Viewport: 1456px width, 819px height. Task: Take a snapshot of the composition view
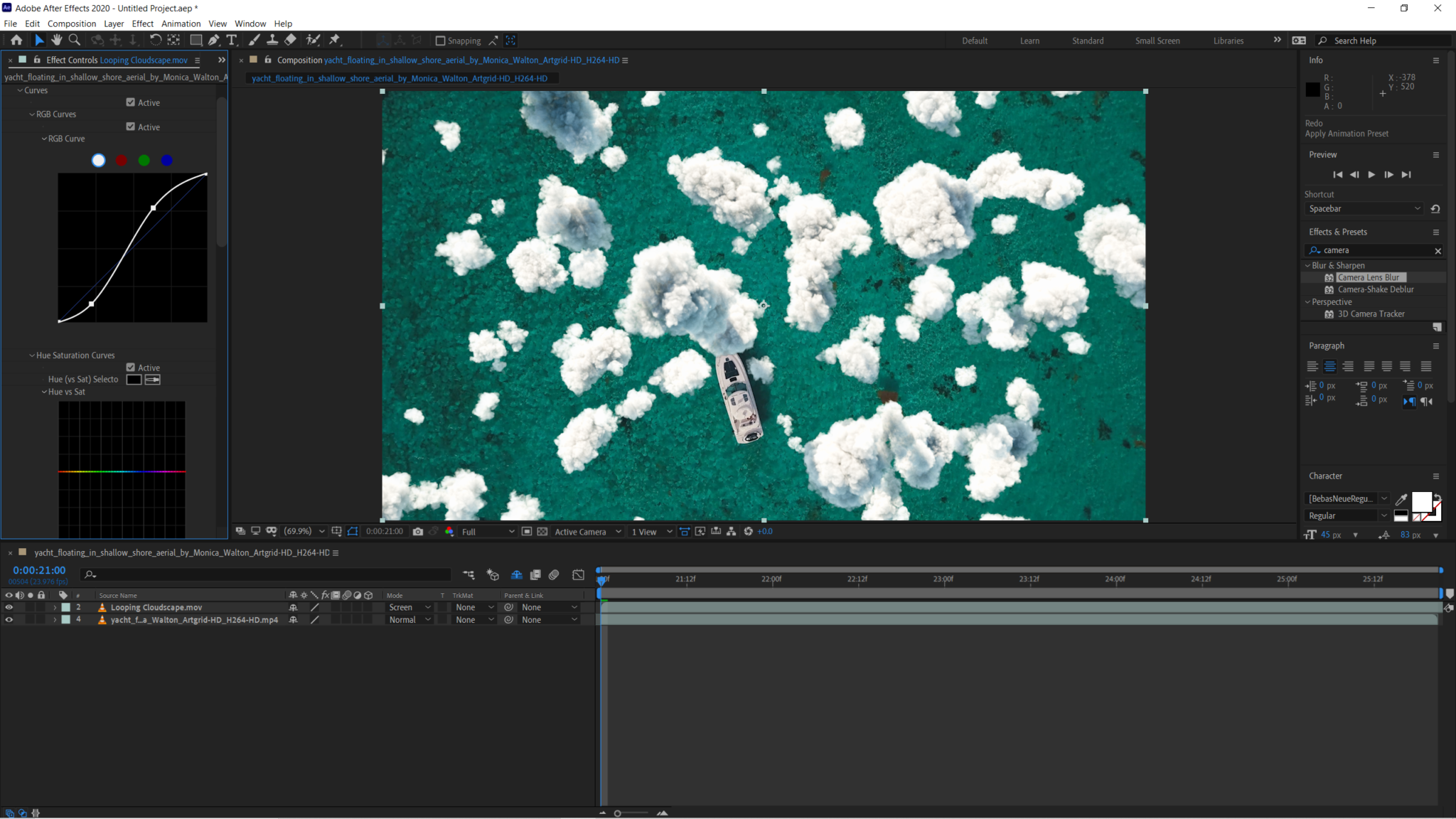pyautogui.click(x=418, y=531)
